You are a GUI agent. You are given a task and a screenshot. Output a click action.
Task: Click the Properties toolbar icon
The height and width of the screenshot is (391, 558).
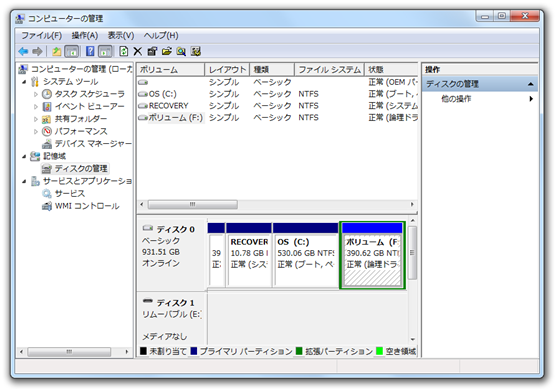click(x=152, y=52)
